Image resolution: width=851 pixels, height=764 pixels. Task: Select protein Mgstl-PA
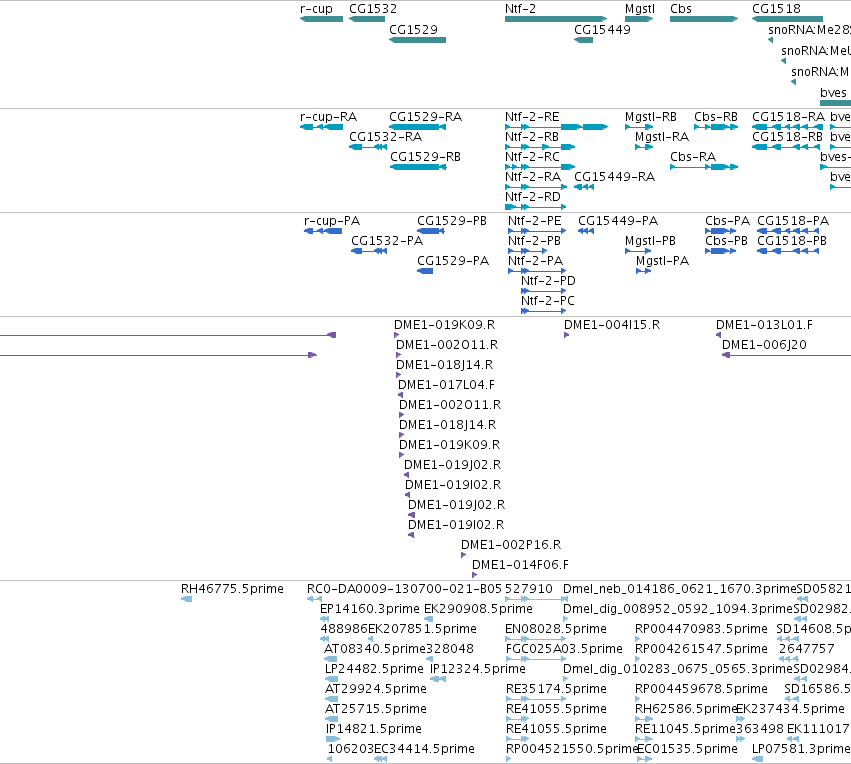(x=663, y=262)
